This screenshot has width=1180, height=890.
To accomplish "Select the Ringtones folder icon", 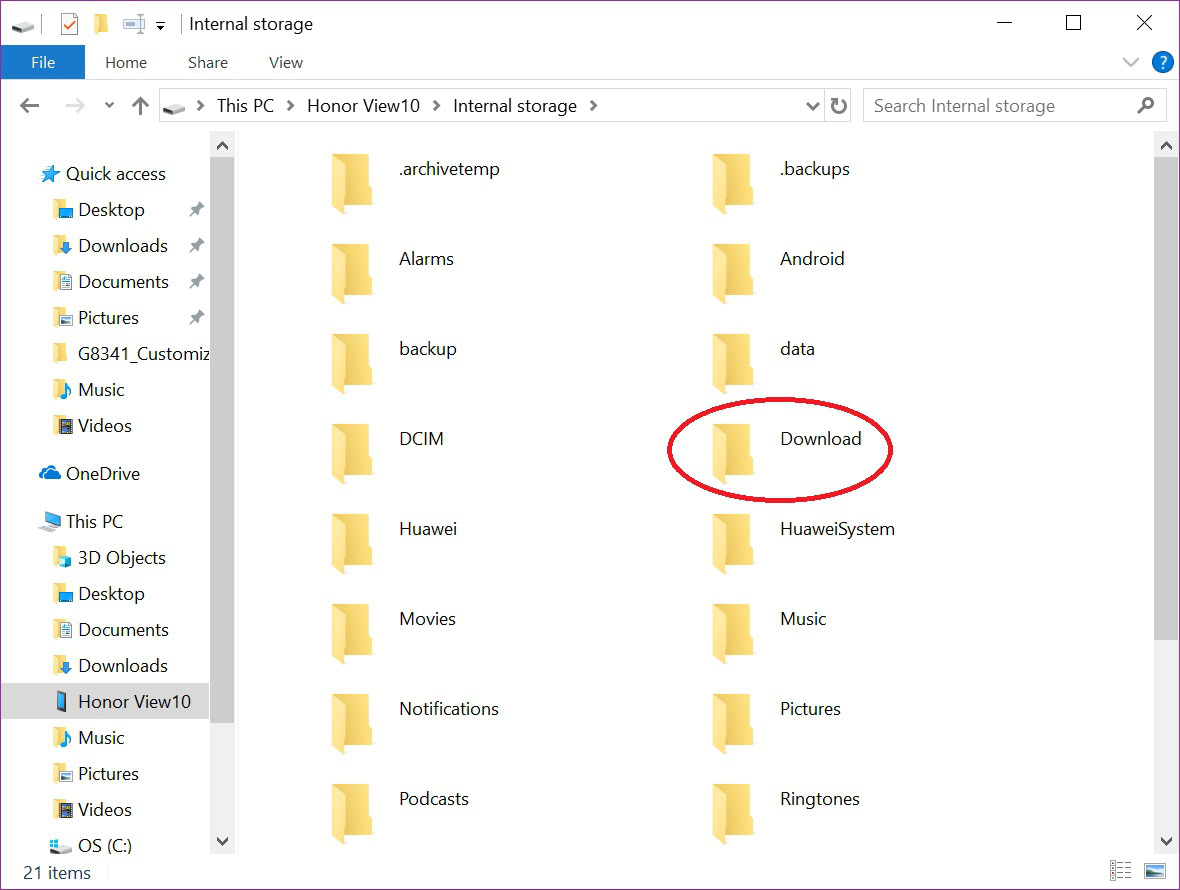I will 733,813.
